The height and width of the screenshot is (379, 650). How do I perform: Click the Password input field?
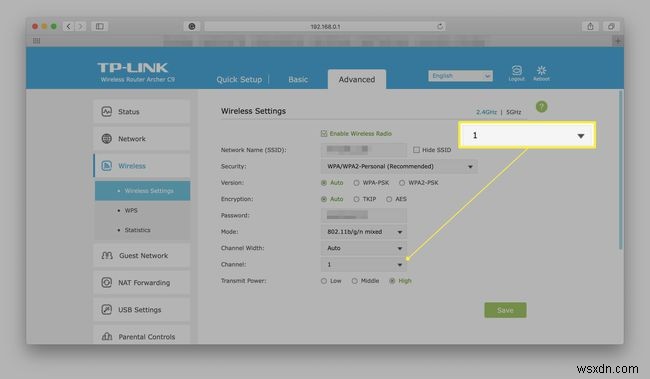pyautogui.click(x=364, y=215)
